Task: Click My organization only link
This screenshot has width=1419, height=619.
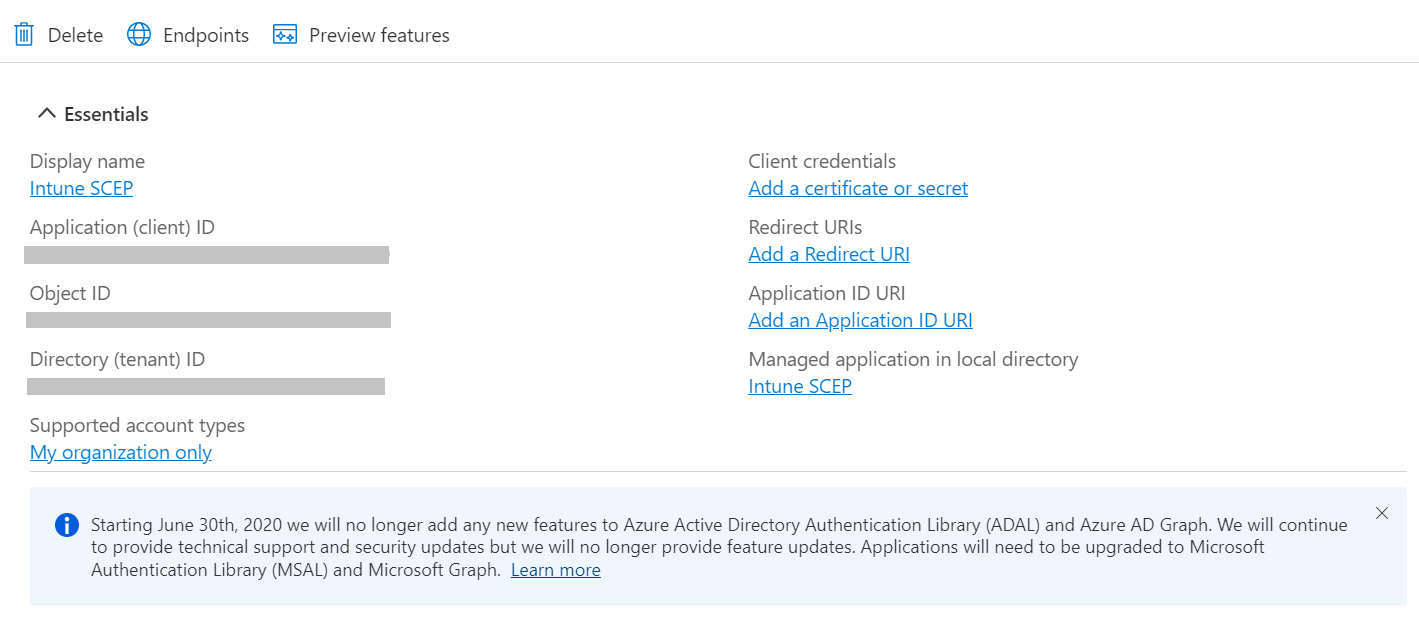Action: pos(121,452)
